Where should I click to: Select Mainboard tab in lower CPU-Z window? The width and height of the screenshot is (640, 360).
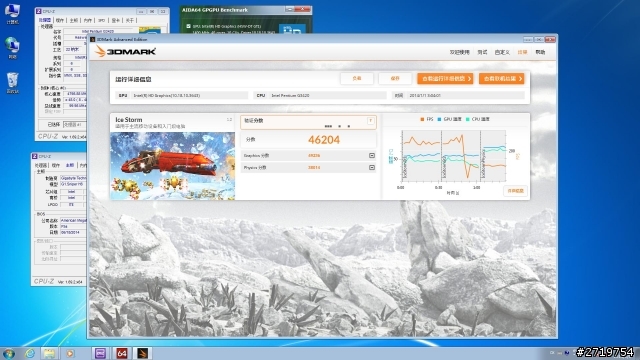coord(70,165)
